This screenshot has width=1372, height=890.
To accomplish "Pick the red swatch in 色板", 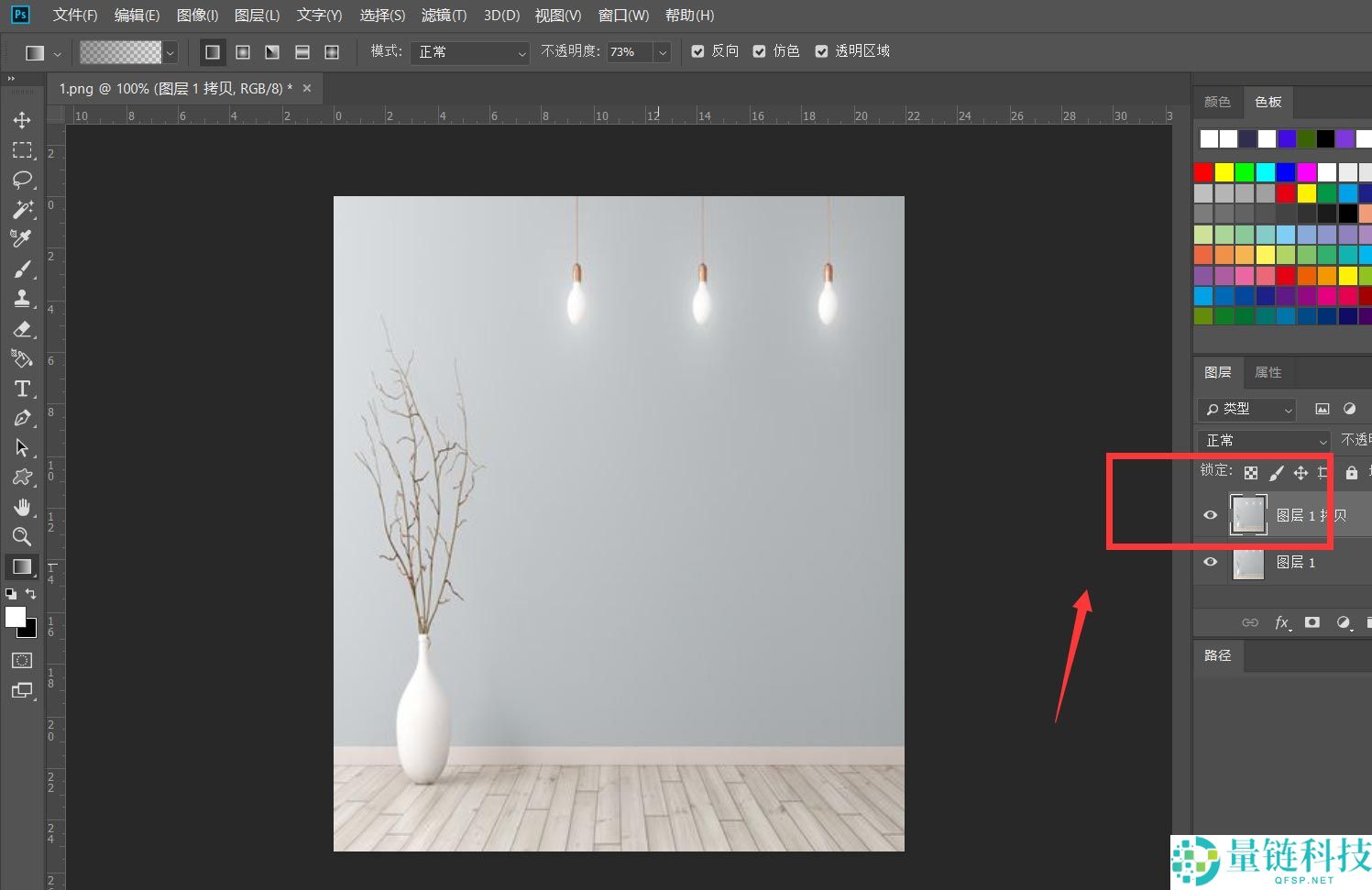I will click(1203, 172).
